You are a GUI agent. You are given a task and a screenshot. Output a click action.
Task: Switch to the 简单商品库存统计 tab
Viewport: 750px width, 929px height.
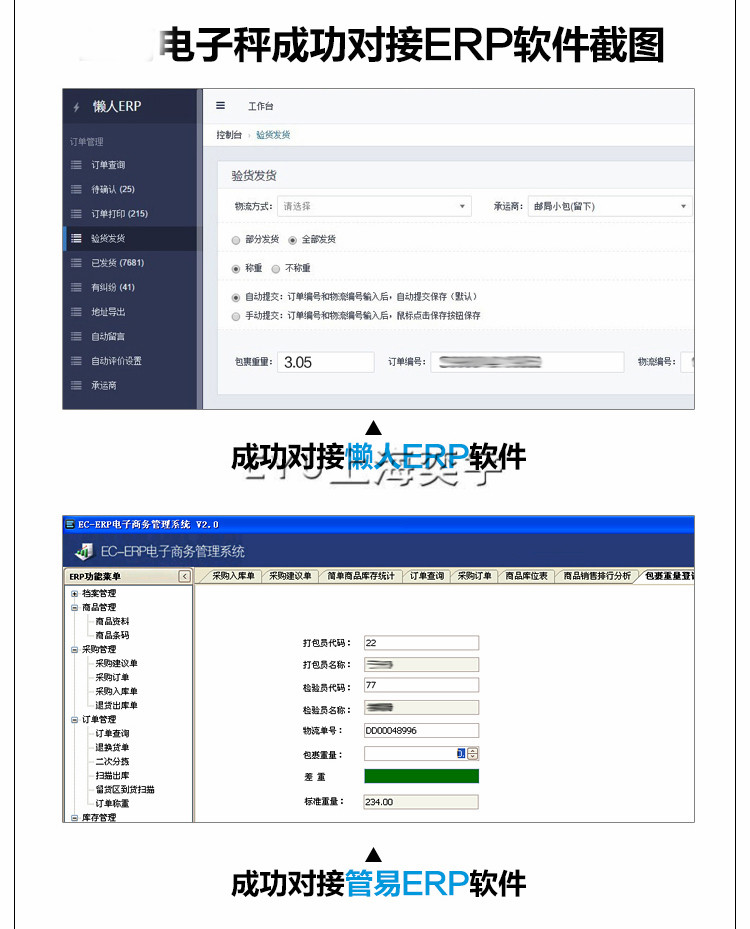pos(361,576)
